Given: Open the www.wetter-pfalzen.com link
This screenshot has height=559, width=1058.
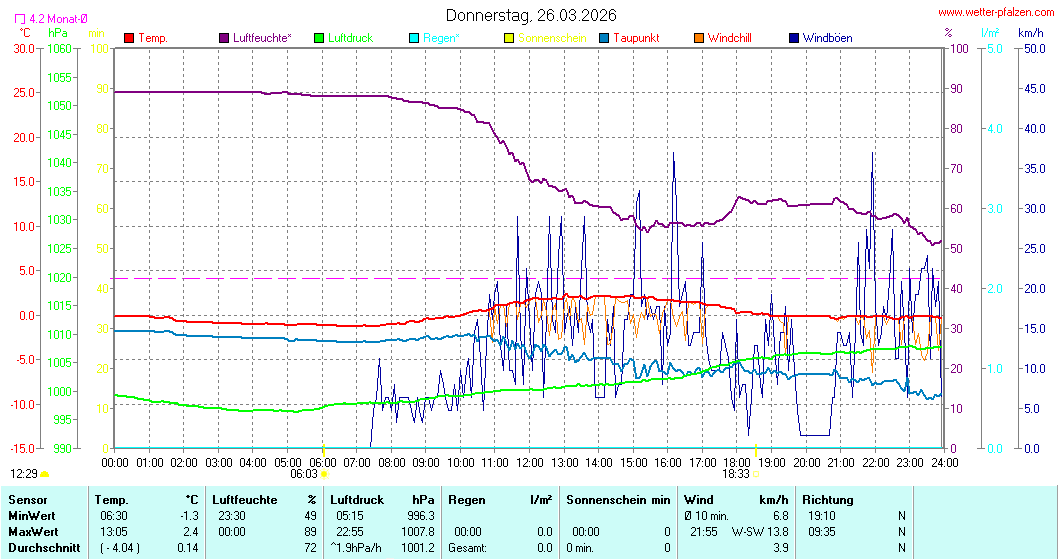Looking at the screenshot, I should coord(995,12).
